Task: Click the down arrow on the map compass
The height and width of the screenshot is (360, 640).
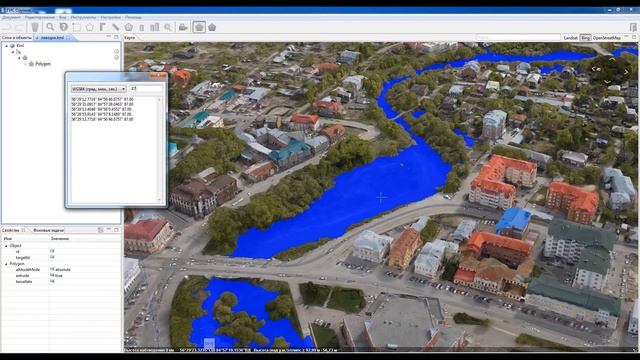Action: coord(608,82)
